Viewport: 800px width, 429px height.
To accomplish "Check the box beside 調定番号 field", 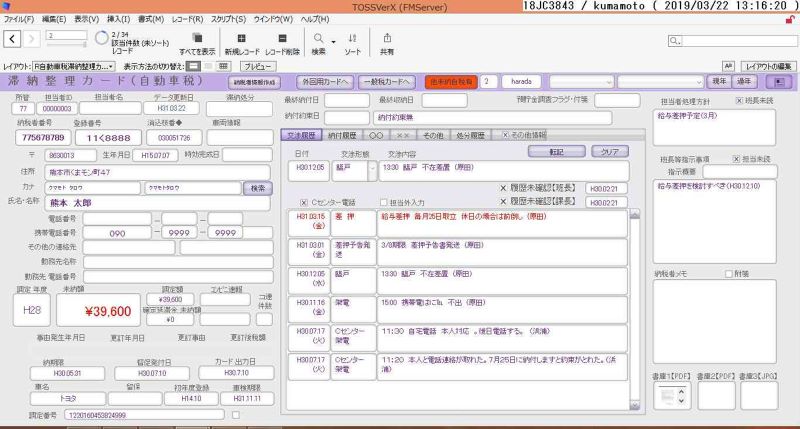I will pyautogui.click(x=236, y=415).
